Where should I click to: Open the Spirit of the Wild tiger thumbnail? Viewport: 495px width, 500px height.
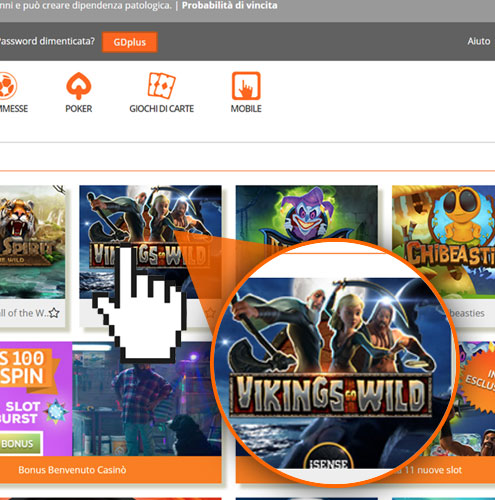click(x=32, y=242)
